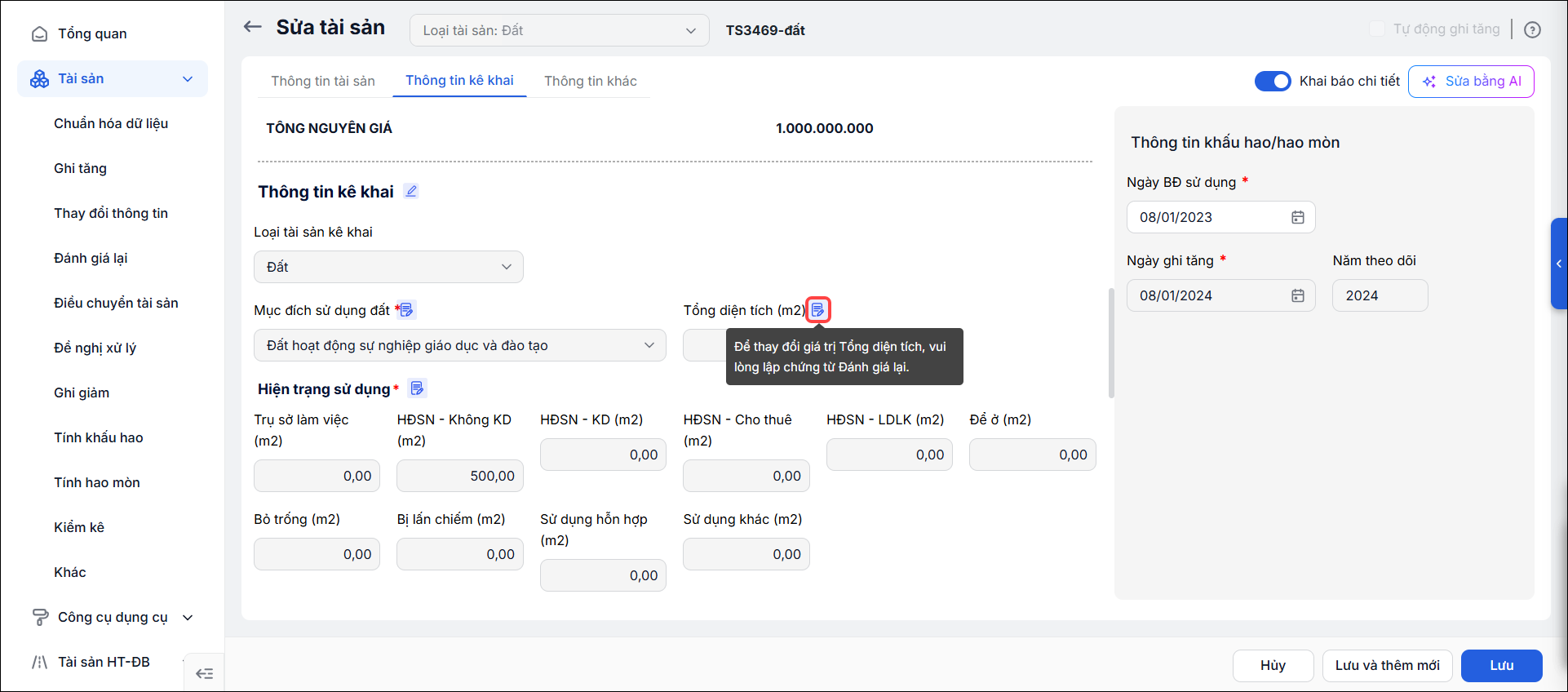Open Đánh giá lại menu item
Screen dimensions: 1568x692
(x=91, y=258)
